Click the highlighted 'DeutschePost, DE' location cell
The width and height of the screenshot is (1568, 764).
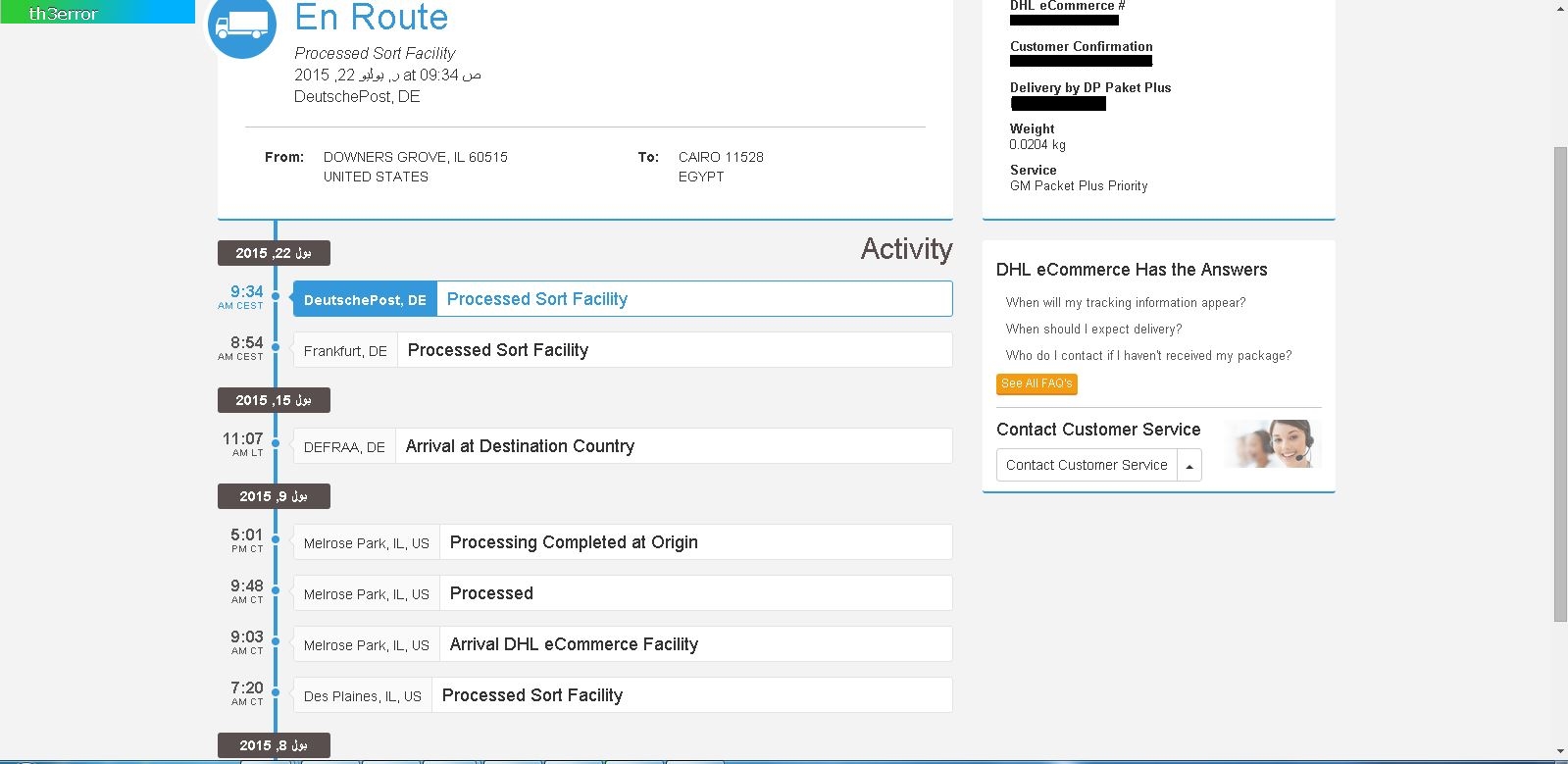[365, 300]
